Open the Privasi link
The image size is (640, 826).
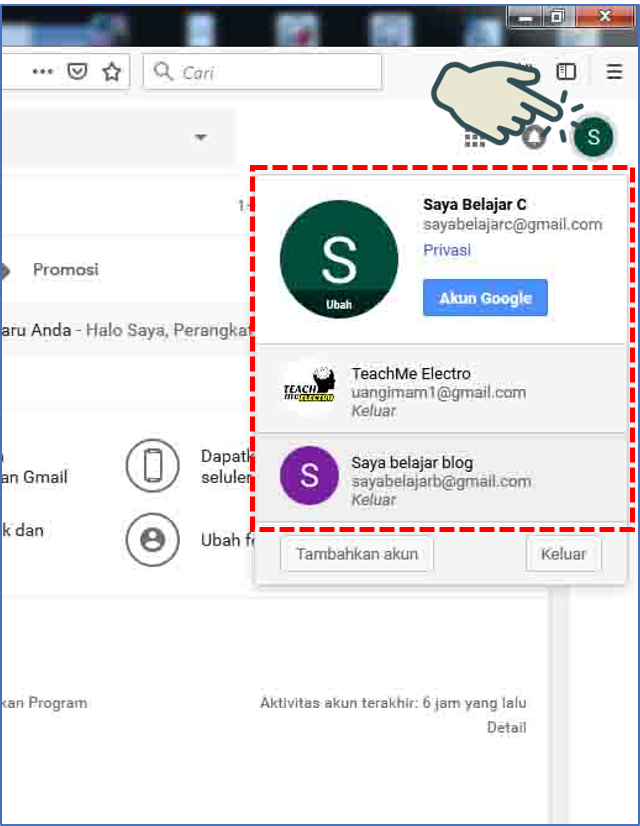tap(447, 250)
